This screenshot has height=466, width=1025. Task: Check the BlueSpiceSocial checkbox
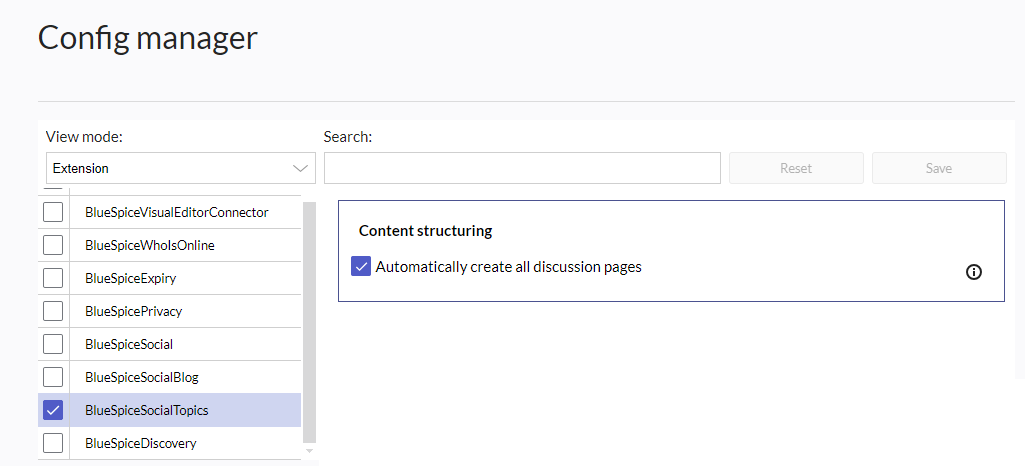[x=53, y=344]
